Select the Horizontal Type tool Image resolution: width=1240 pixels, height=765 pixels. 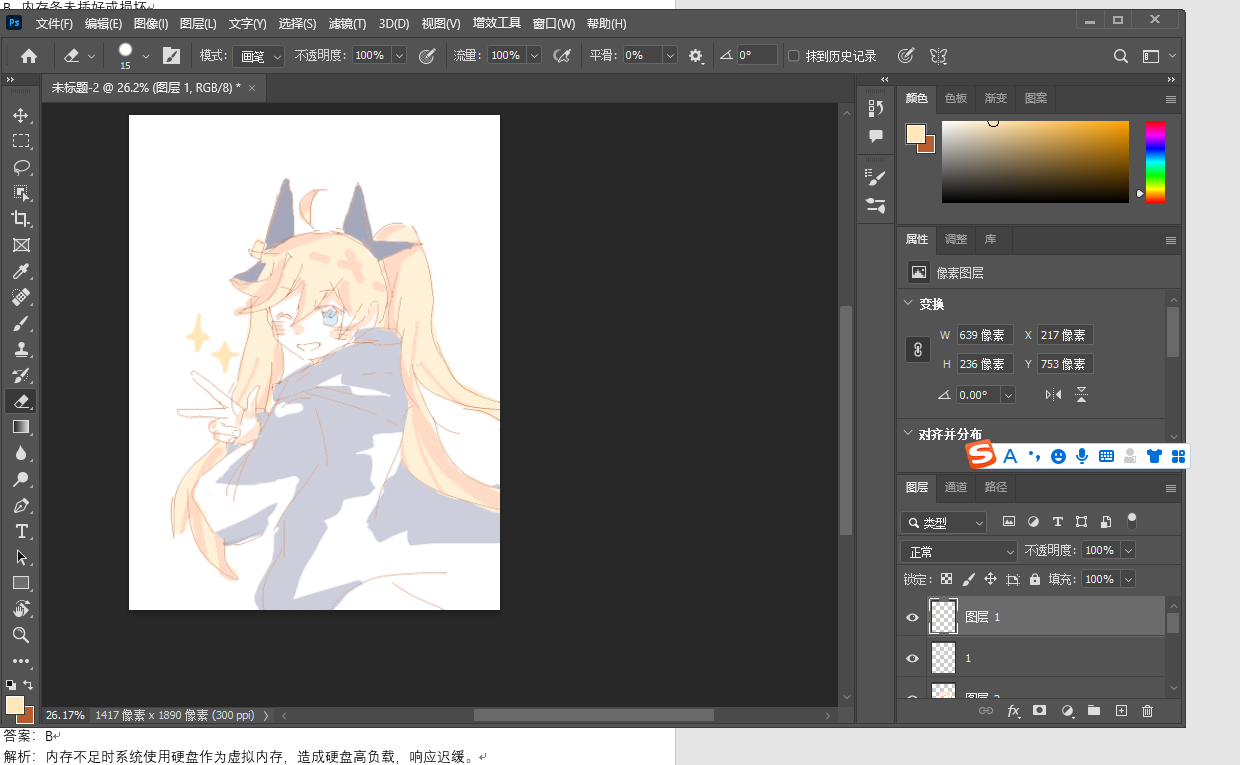(21, 531)
